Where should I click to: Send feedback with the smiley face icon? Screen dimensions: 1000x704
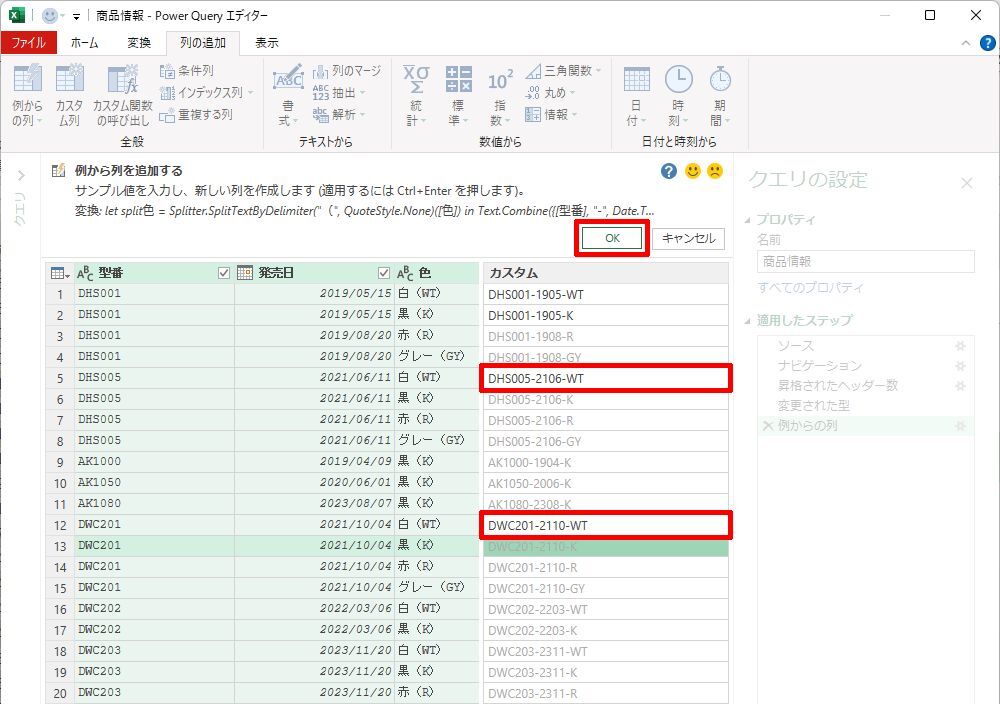click(x=692, y=171)
